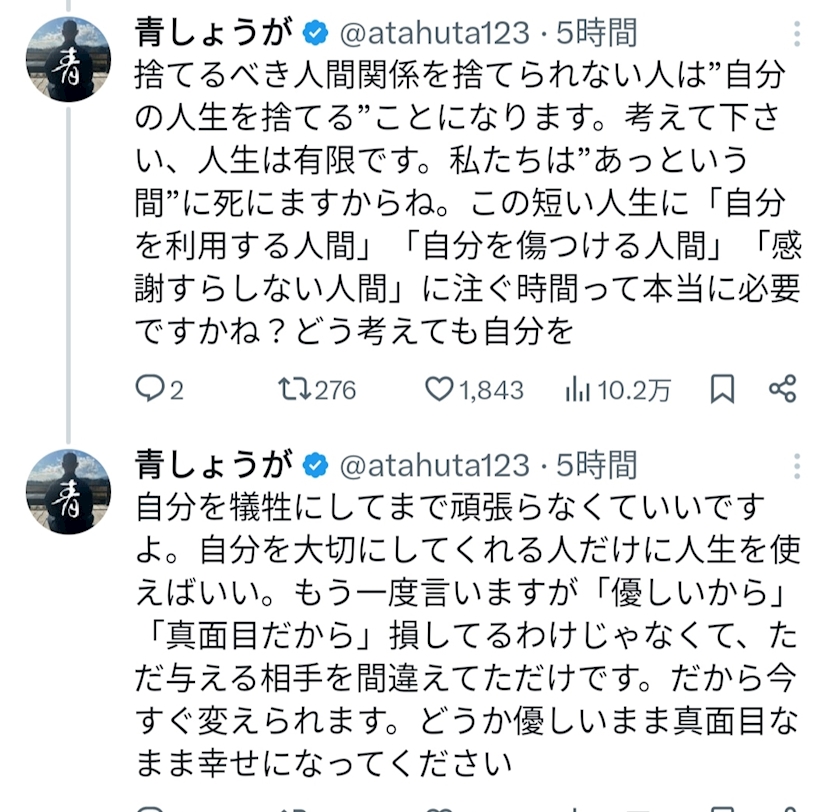Image resolution: width=840 pixels, height=812 pixels.
Task: Click @atahuta123 handle on the first post
Action: [x=435, y=33]
